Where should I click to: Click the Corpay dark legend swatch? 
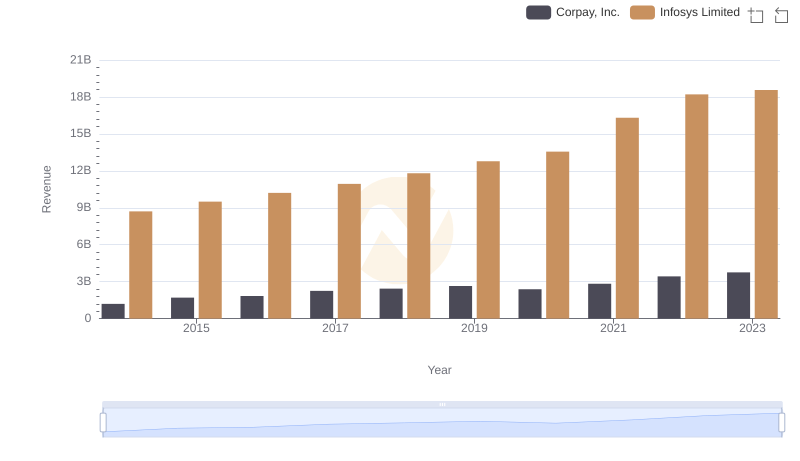click(x=538, y=12)
